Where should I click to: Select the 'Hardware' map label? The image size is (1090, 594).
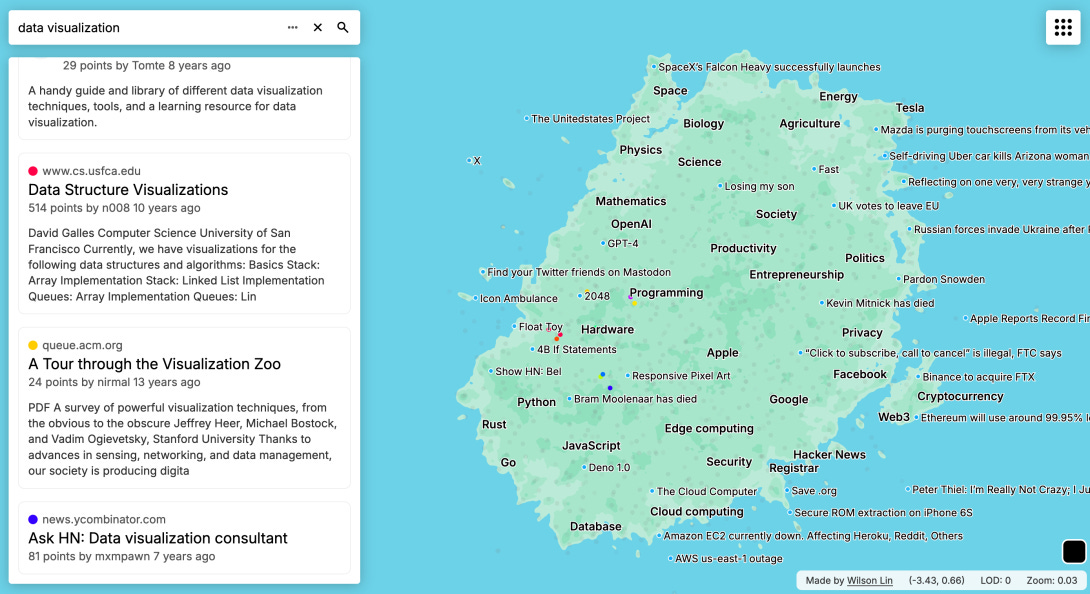coord(608,330)
